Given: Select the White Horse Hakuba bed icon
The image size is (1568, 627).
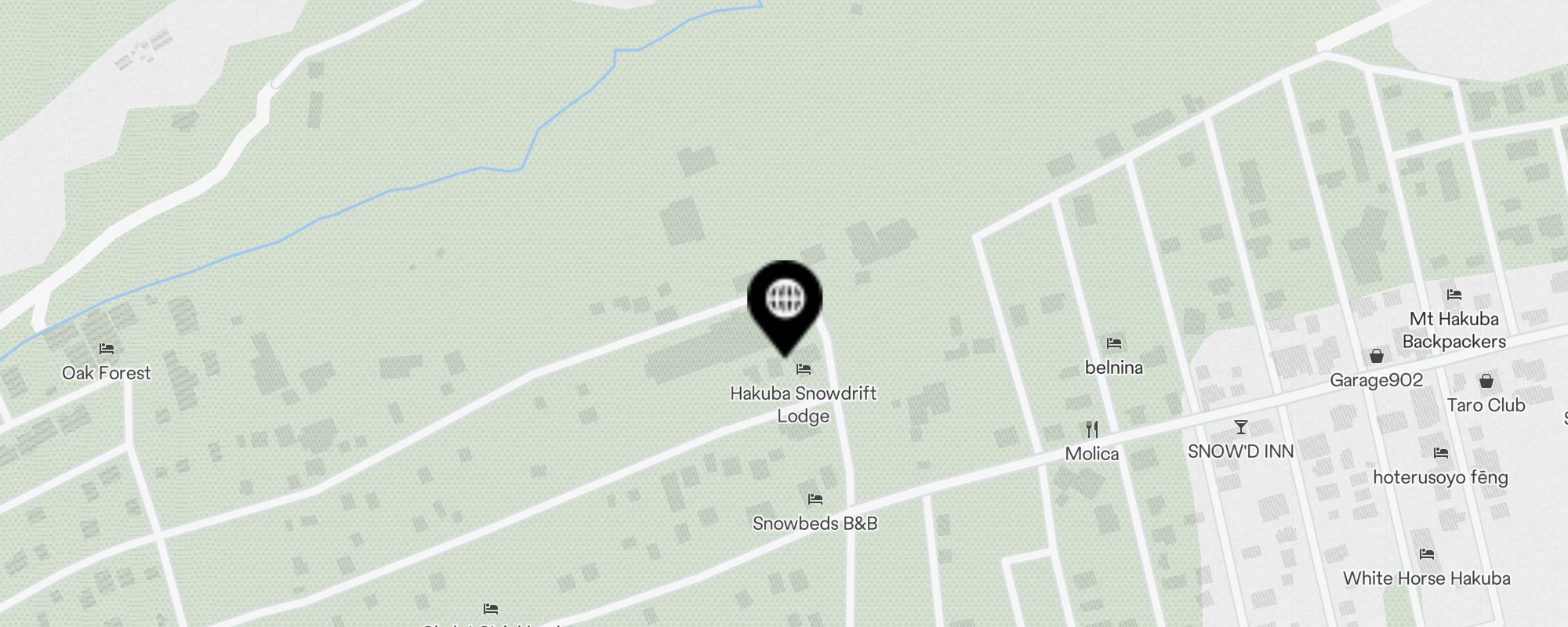Looking at the screenshot, I should pos(1426,554).
